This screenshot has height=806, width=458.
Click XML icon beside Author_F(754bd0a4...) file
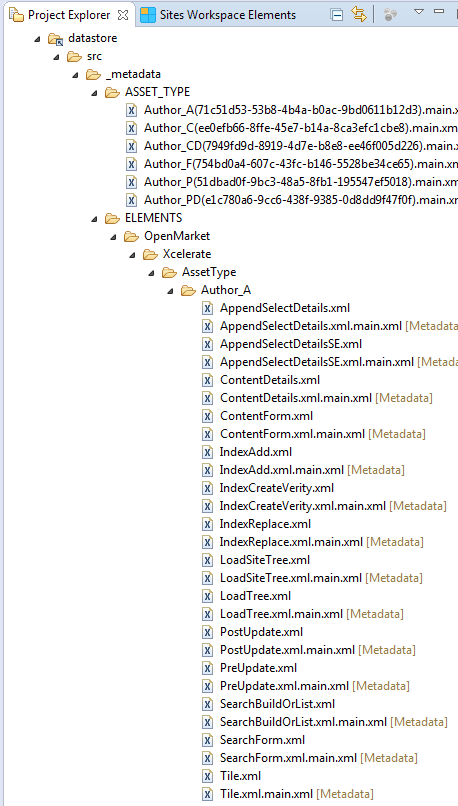[132, 164]
